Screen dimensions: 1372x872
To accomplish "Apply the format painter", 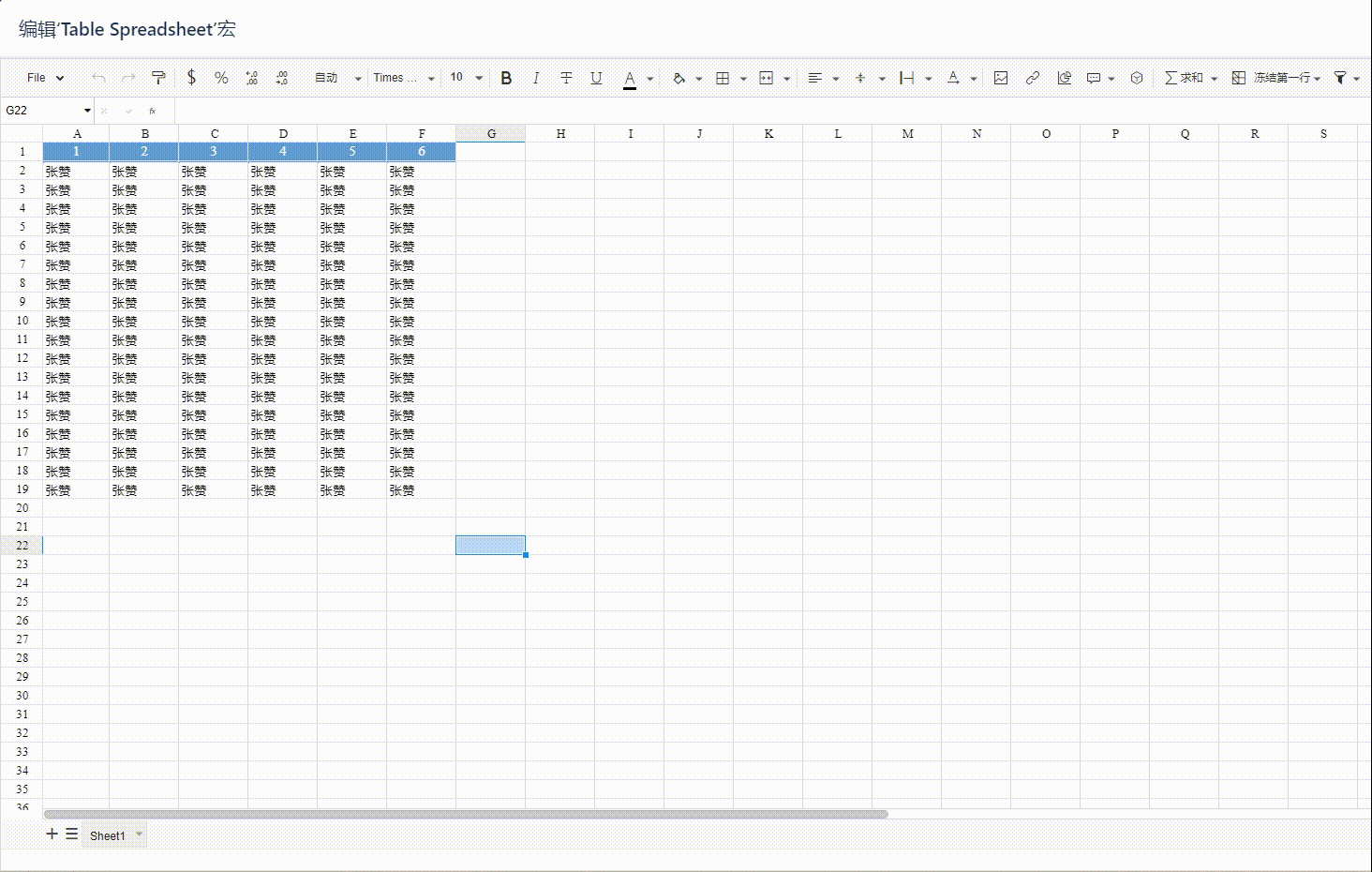I will [x=158, y=78].
